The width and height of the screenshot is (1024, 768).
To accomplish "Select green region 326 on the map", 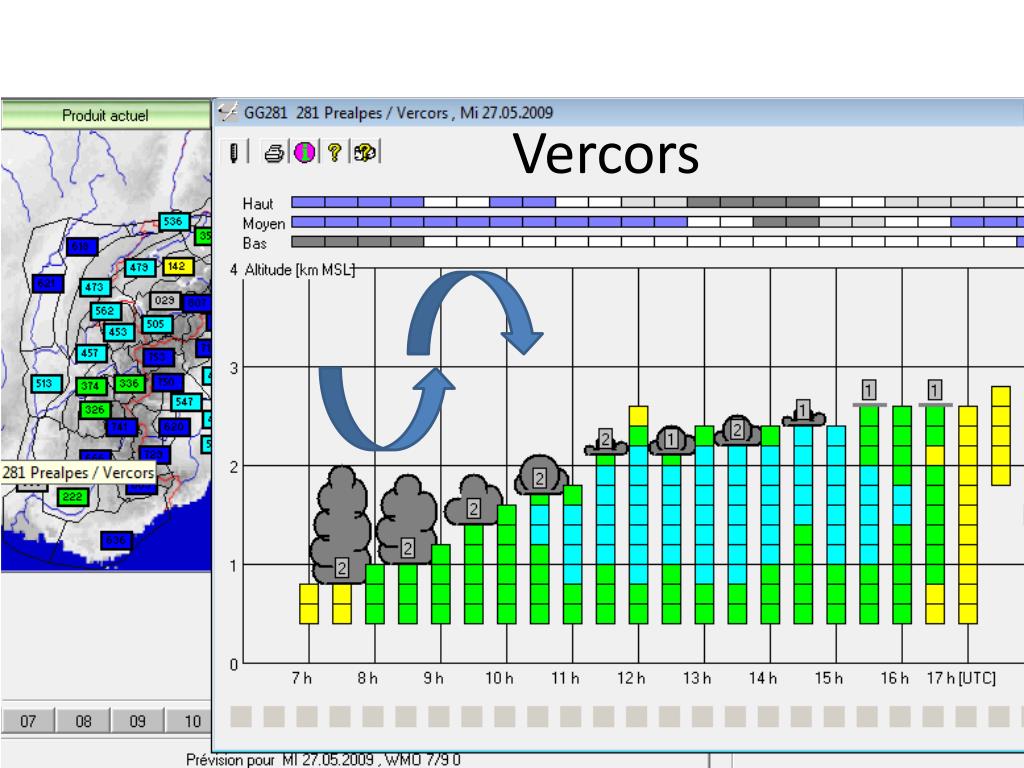I will (95, 410).
